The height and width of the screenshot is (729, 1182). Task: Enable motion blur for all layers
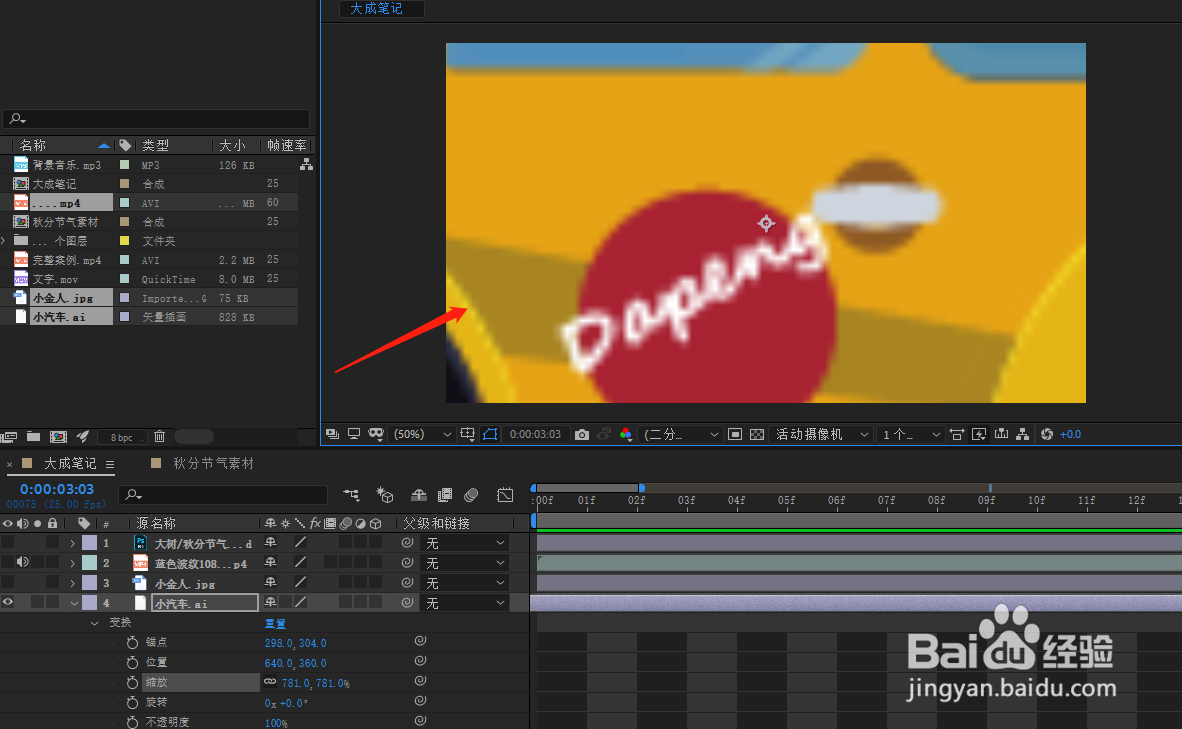[x=471, y=495]
